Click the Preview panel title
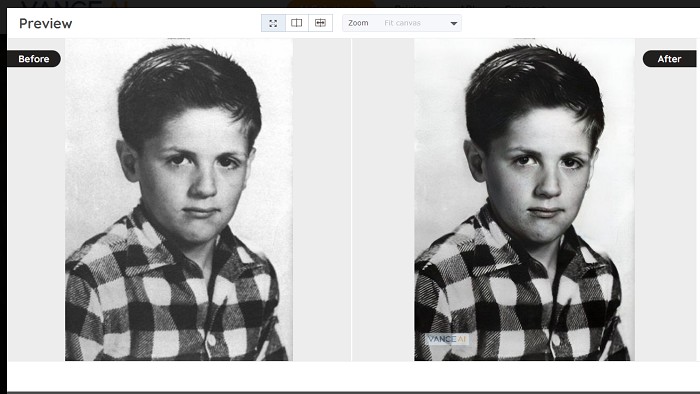The image size is (700, 394). coord(46,23)
